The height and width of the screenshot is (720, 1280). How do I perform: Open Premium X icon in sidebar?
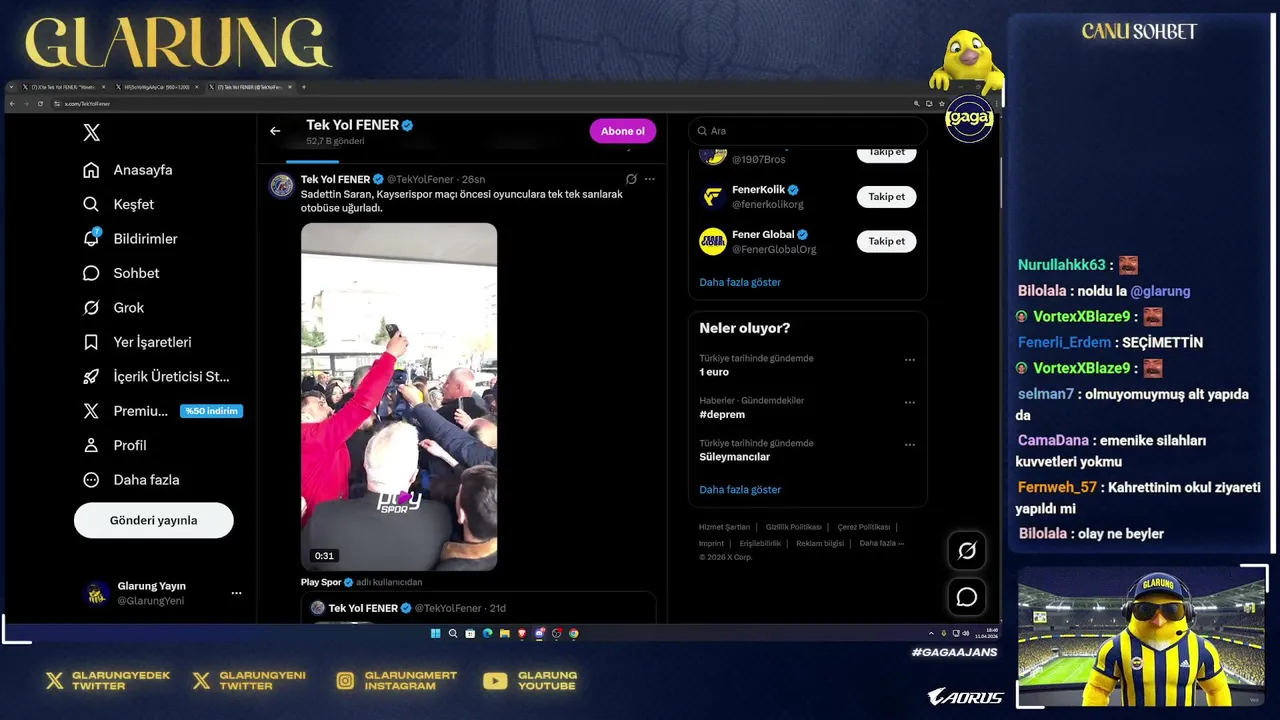(91, 411)
